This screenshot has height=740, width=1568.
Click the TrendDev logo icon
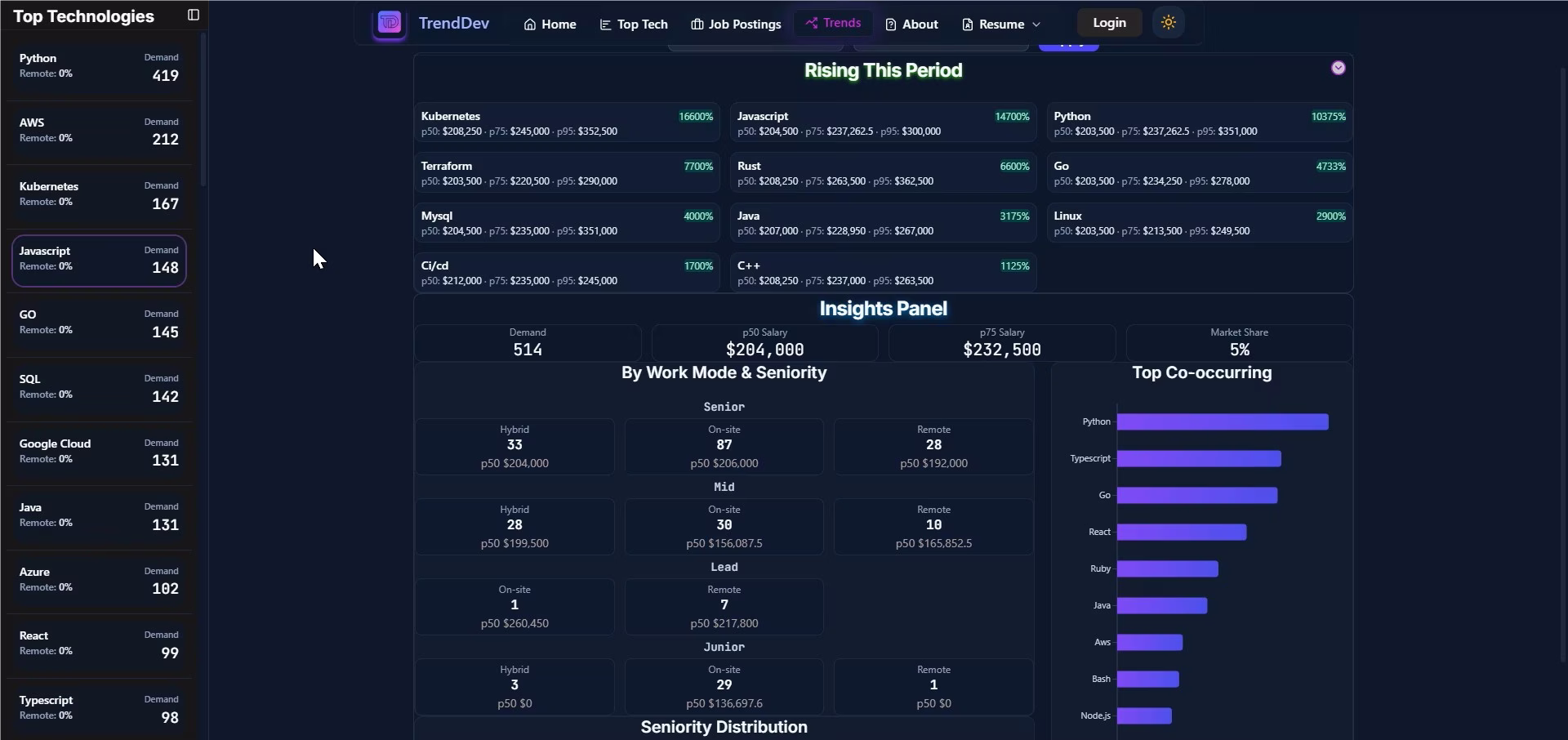pos(389,24)
